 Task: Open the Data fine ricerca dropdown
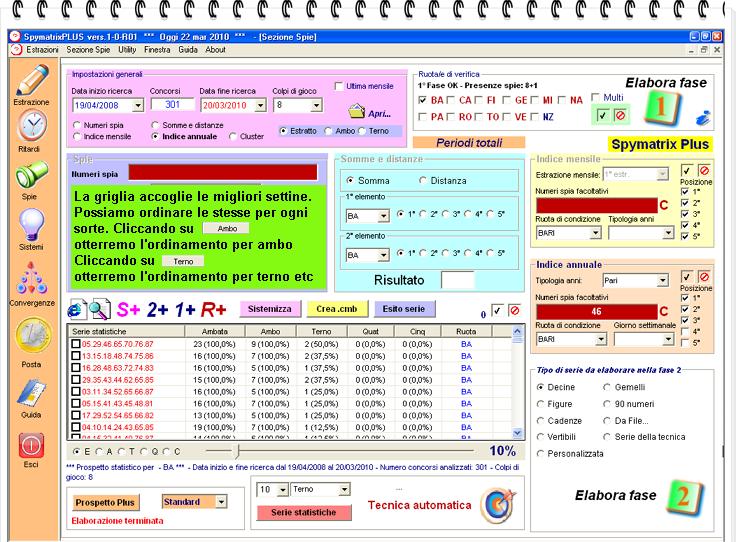261,106
